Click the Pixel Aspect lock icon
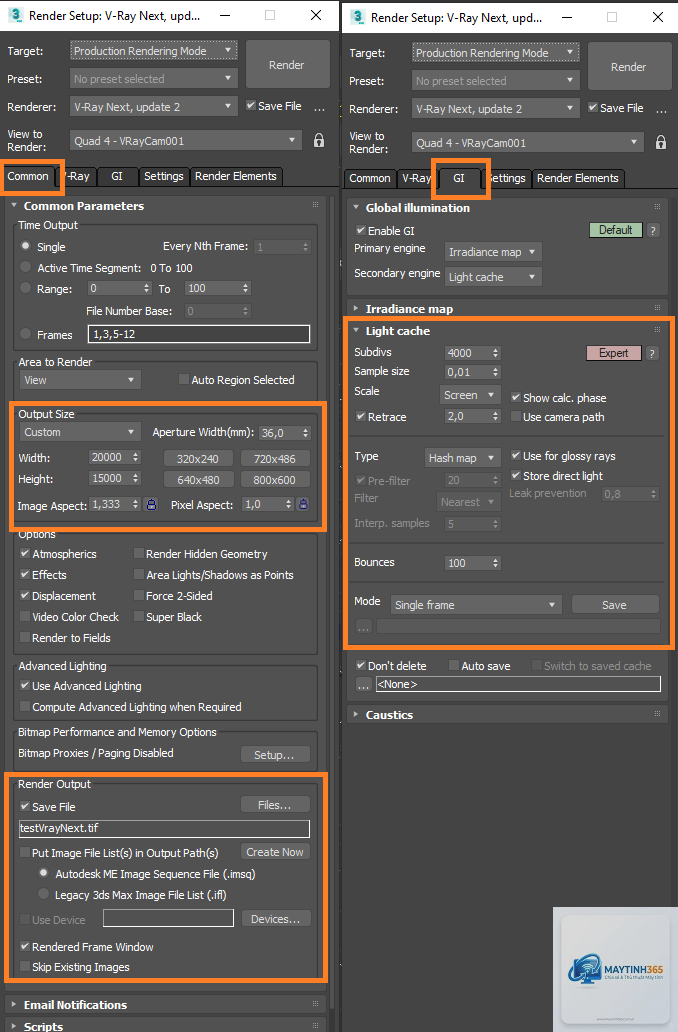Viewport: 678px width, 1032px height. click(303, 504)
